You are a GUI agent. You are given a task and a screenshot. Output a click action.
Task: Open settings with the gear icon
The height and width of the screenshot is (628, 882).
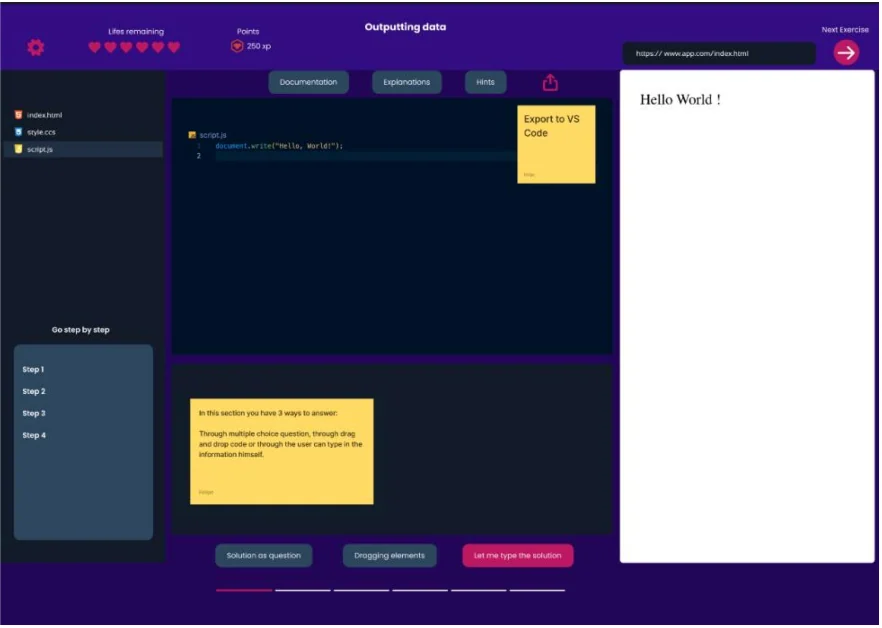pos(36,47)
